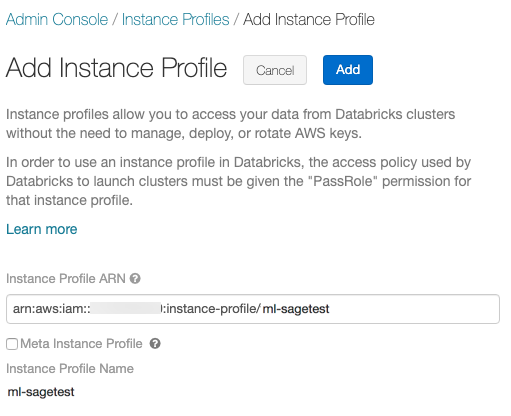511x416 pixels.
Task: Click the Meta Instance Profile label text
Action: click(x=81, y=343)
